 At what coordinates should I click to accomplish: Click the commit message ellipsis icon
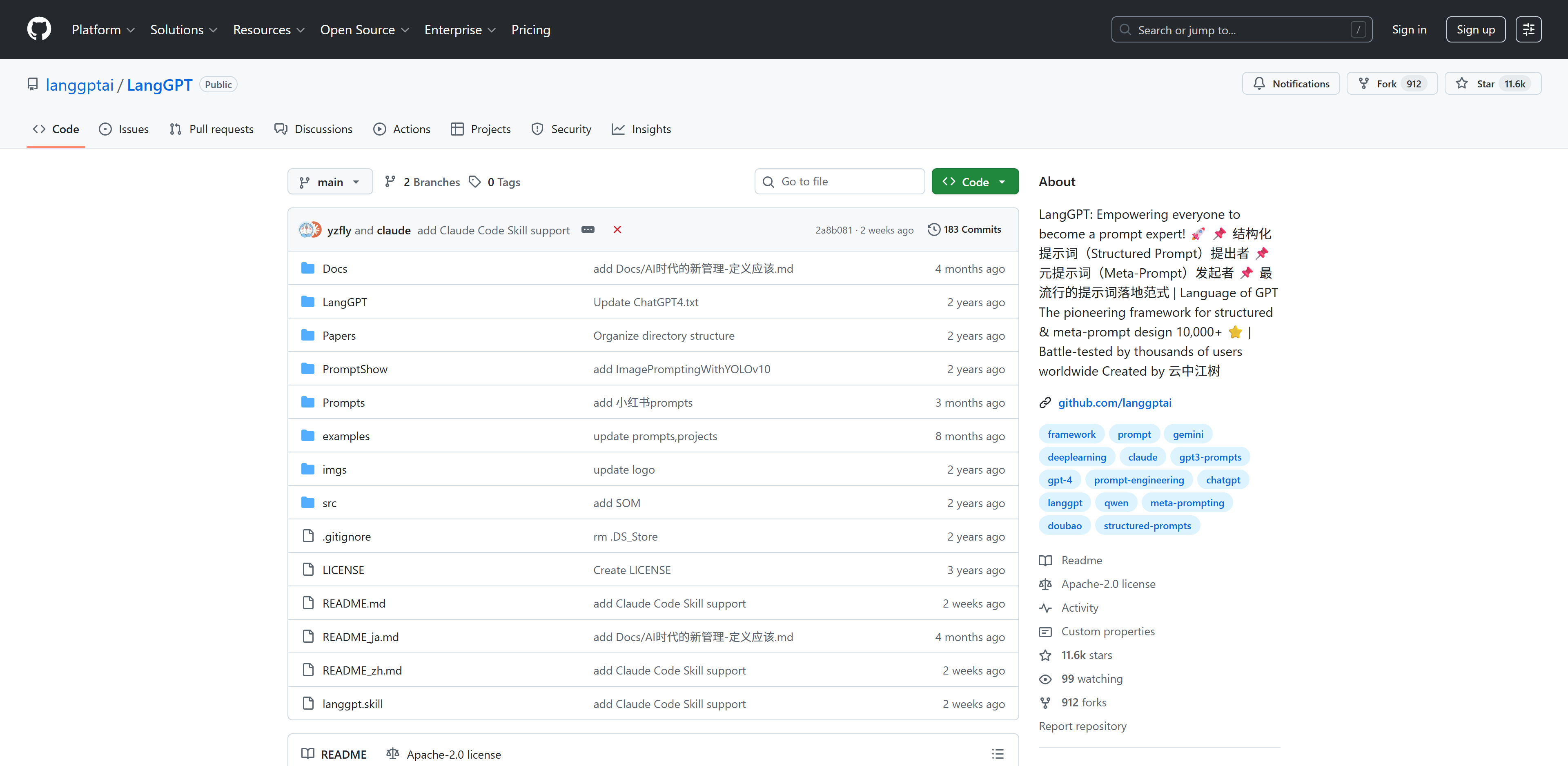pos(588,229)
